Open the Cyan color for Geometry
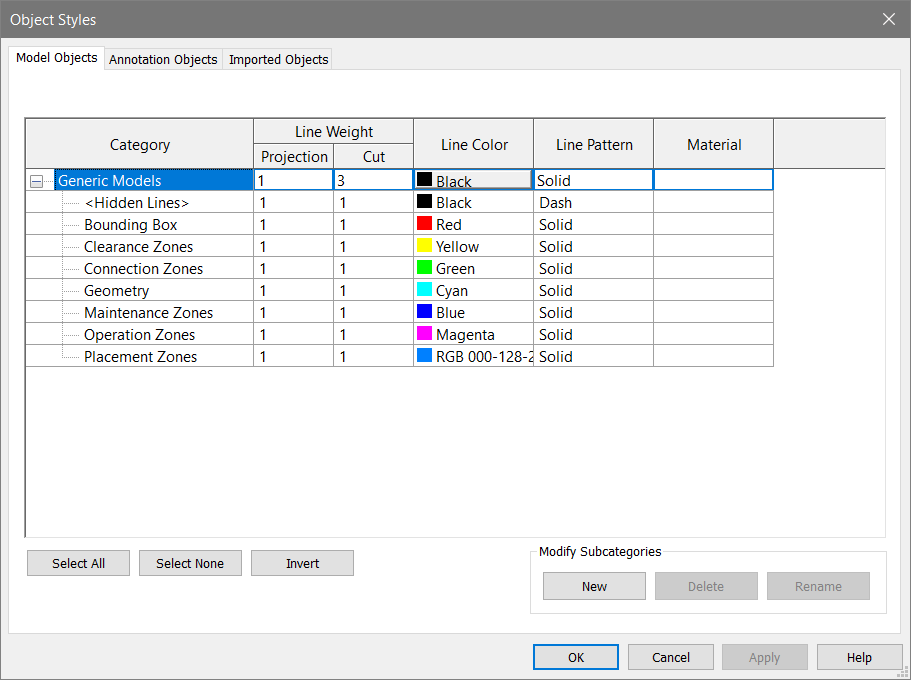This screenshot has width=911, height=680. (473, 291)
